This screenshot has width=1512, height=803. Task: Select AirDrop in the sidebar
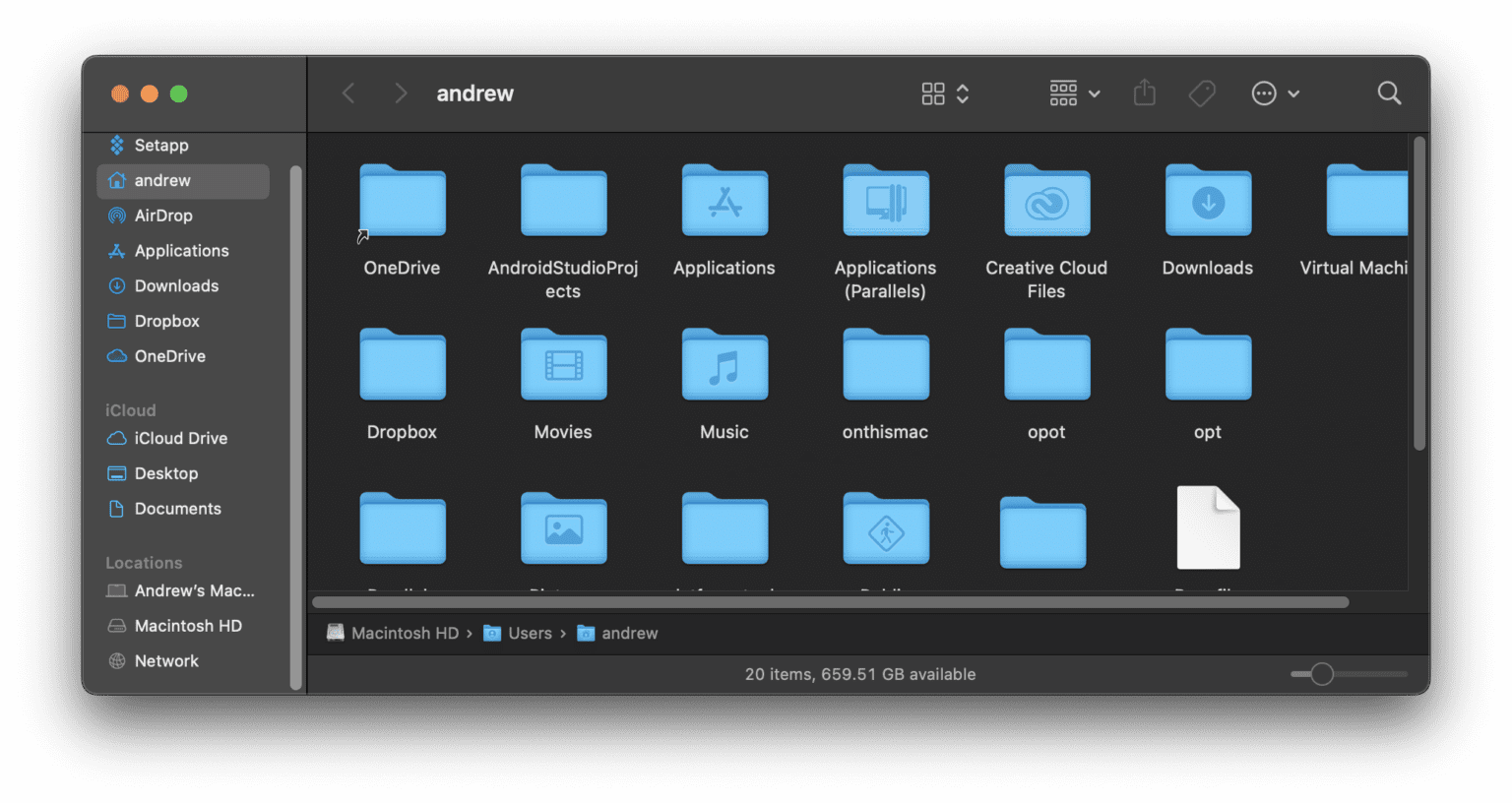(x=163, y=216)
